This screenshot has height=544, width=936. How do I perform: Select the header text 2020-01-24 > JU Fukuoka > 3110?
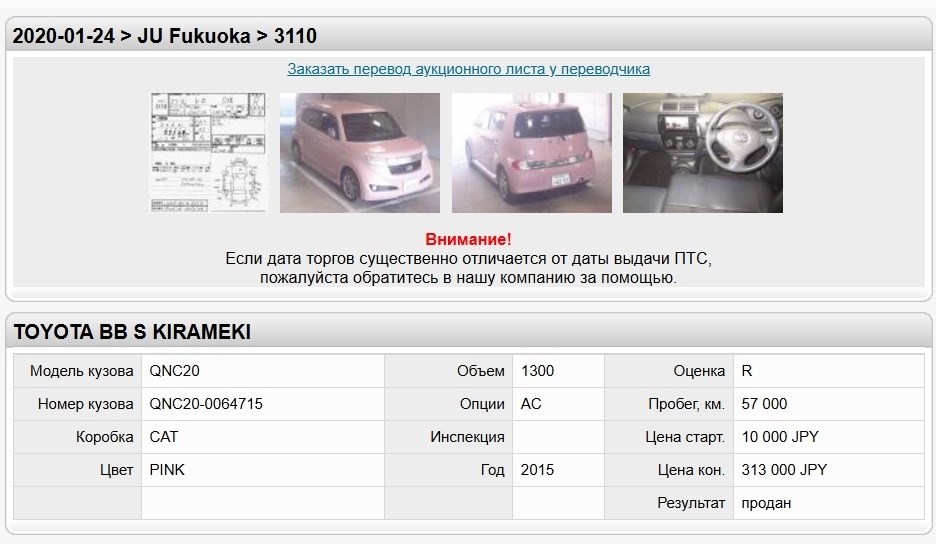[x=165, y=36]
